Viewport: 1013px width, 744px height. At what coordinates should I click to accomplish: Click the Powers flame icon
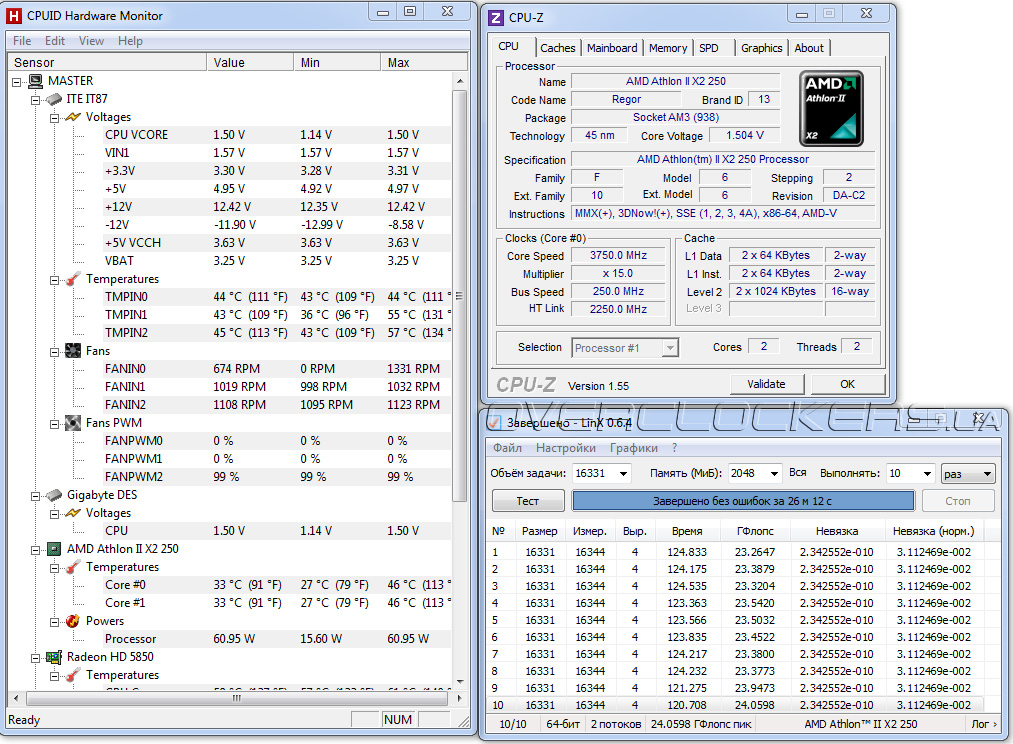coord(73,621)
